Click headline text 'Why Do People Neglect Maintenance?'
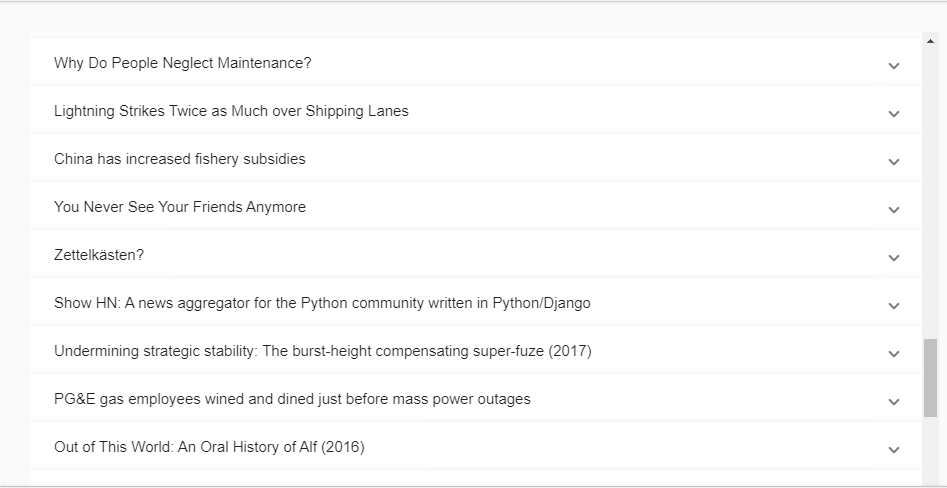Image resolution: width=947 pixels, height=488 pixels. click(183, 63)
